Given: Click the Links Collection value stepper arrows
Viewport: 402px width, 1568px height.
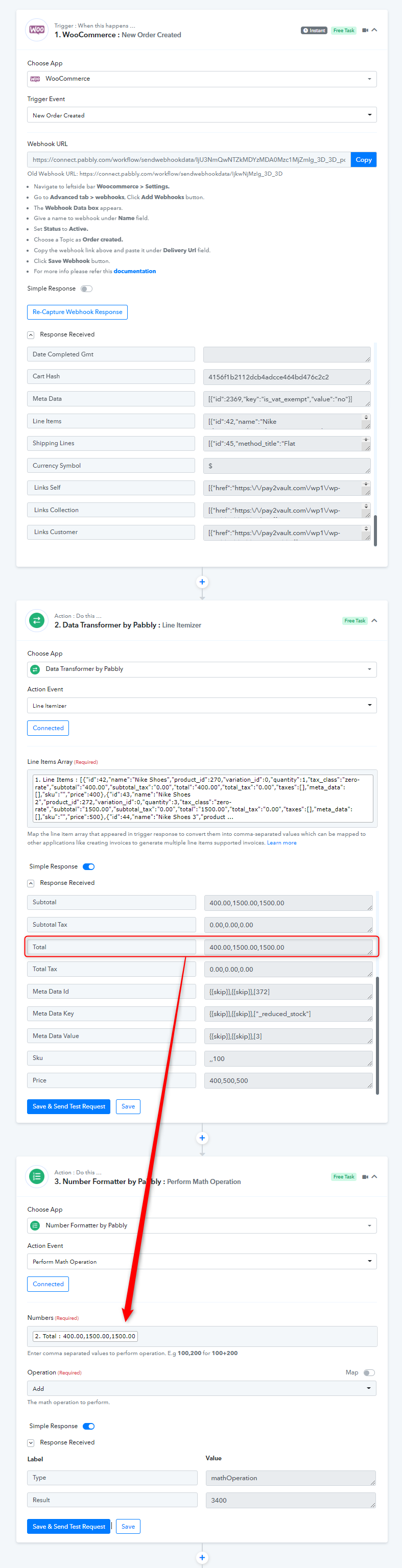Looking at the screenshot, I should pos(366,506).
